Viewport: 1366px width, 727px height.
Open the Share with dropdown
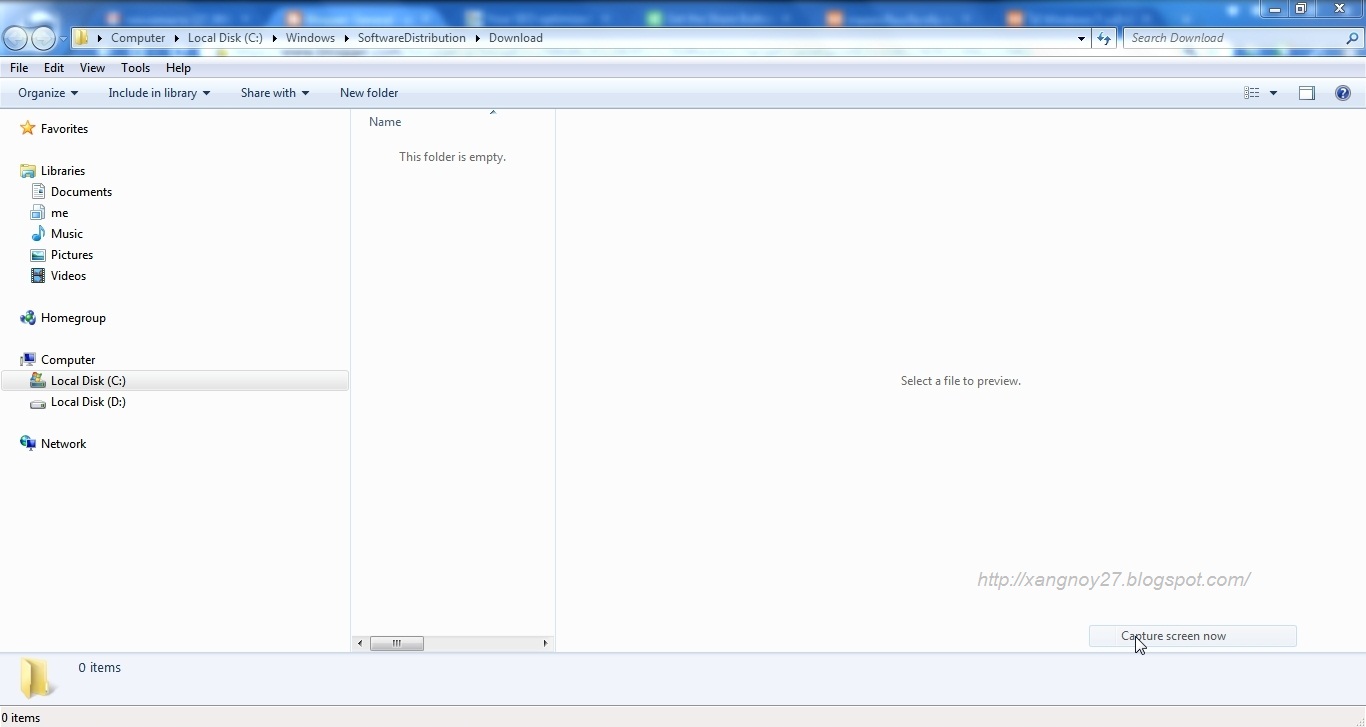pos(275,93)
